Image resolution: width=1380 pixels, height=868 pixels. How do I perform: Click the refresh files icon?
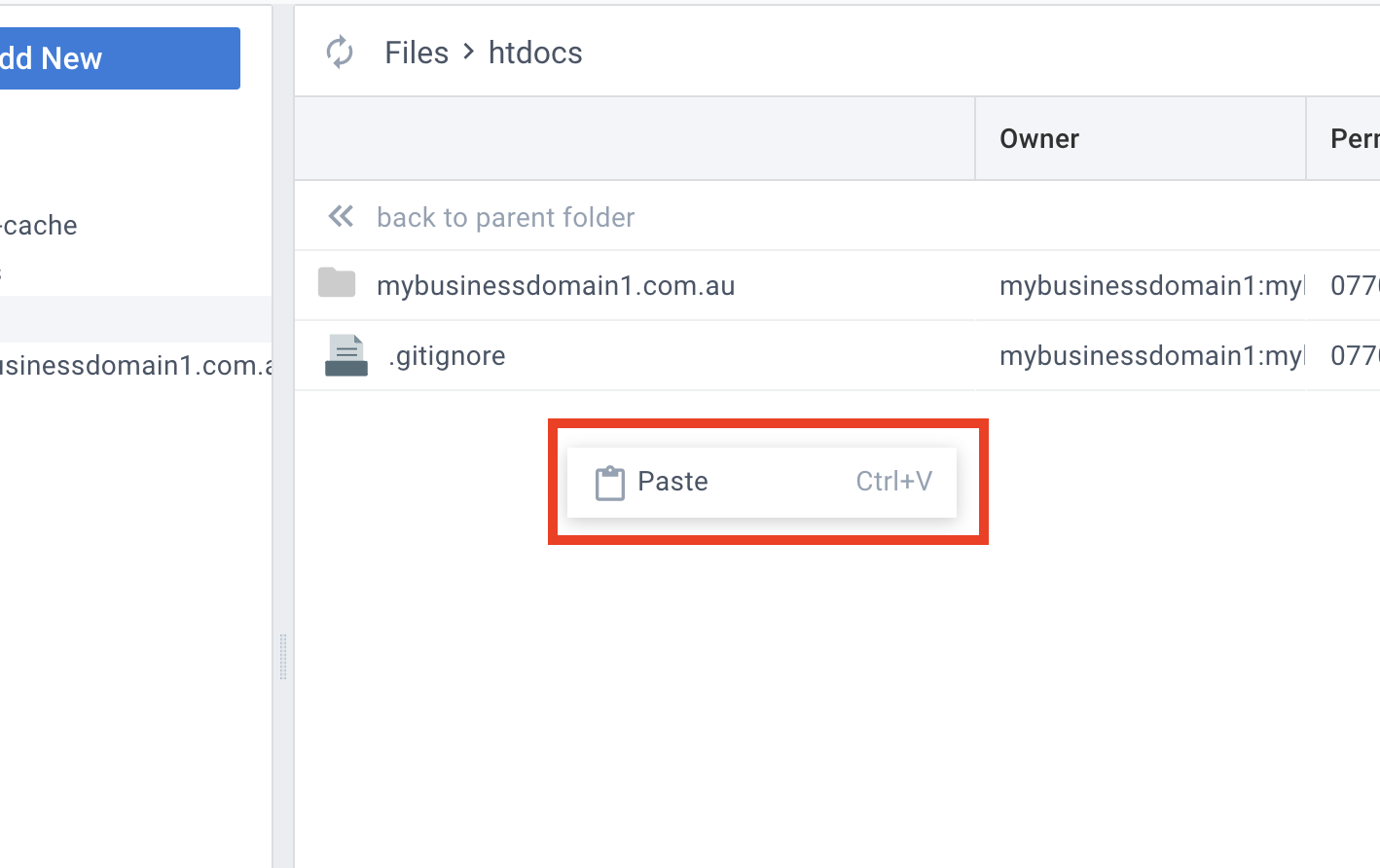coord(340,53)
